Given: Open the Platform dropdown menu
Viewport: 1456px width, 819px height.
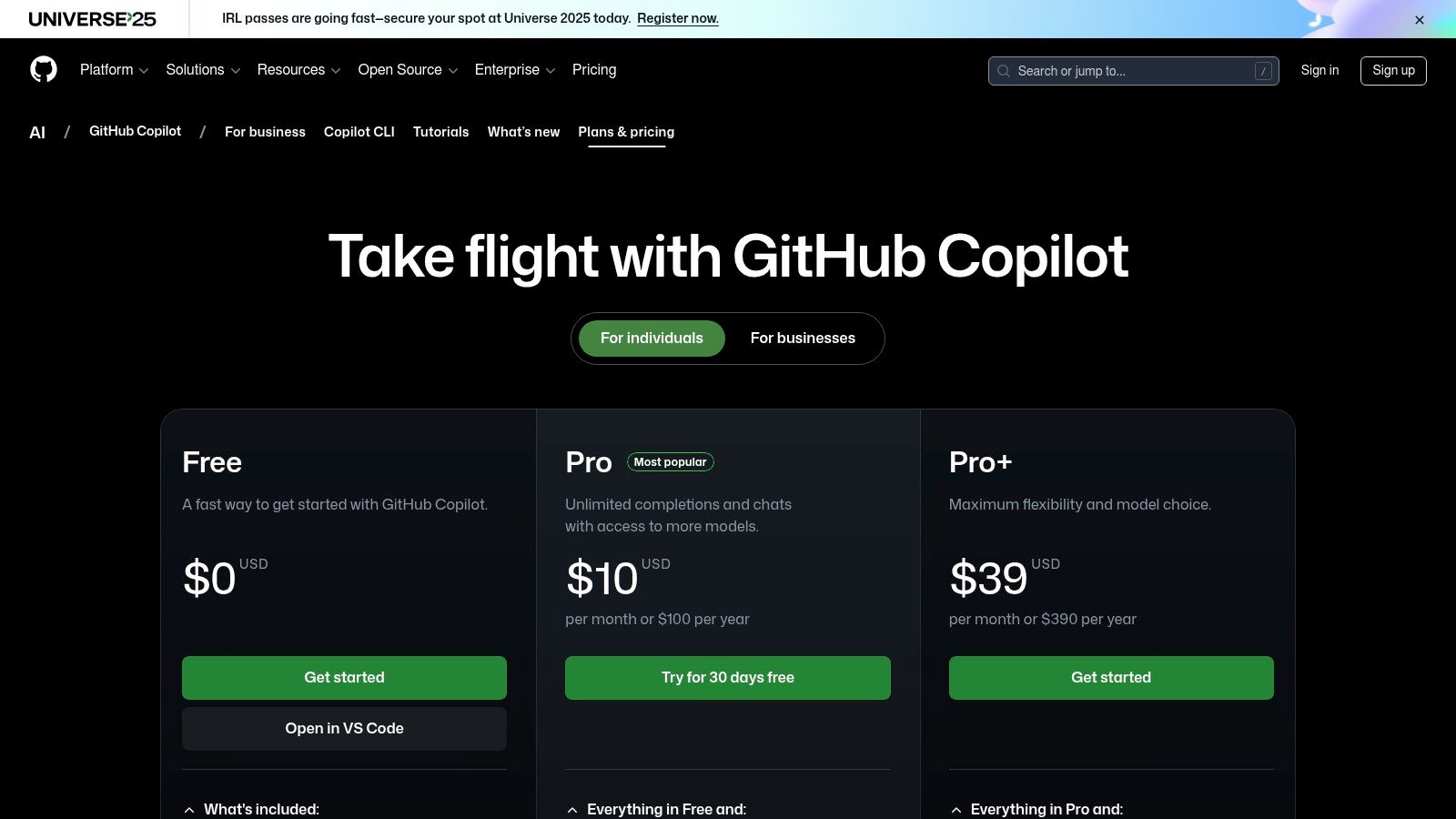Looking at the screenshot, I should 114,70.
